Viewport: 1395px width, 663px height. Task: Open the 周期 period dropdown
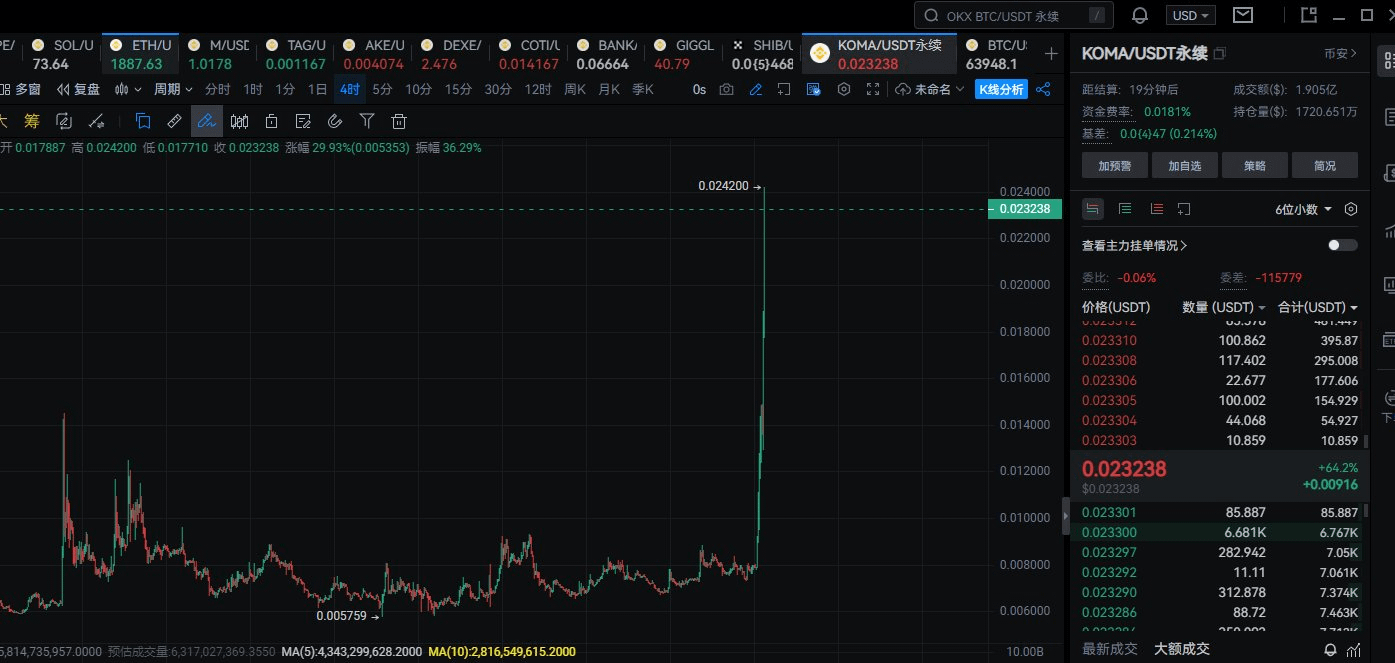click(173, 89)
